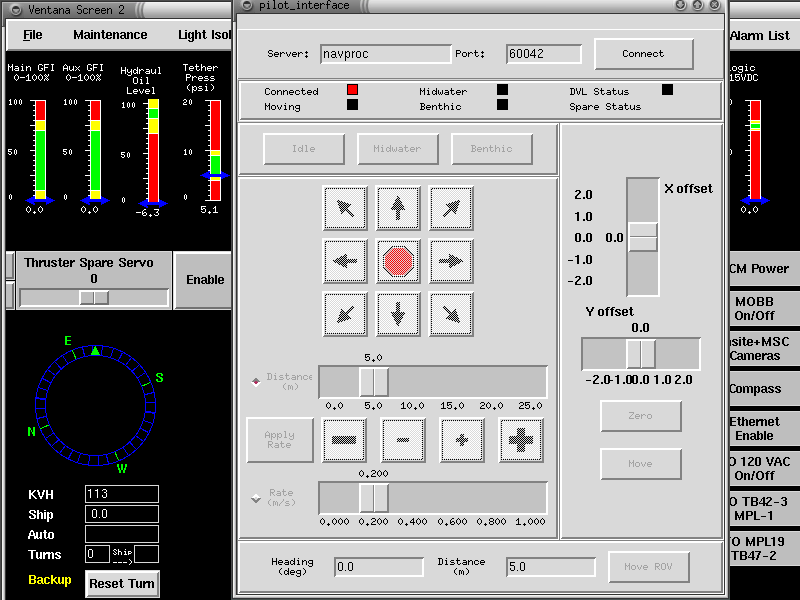
Task: Click the Server input field
Action: (386, 54)
